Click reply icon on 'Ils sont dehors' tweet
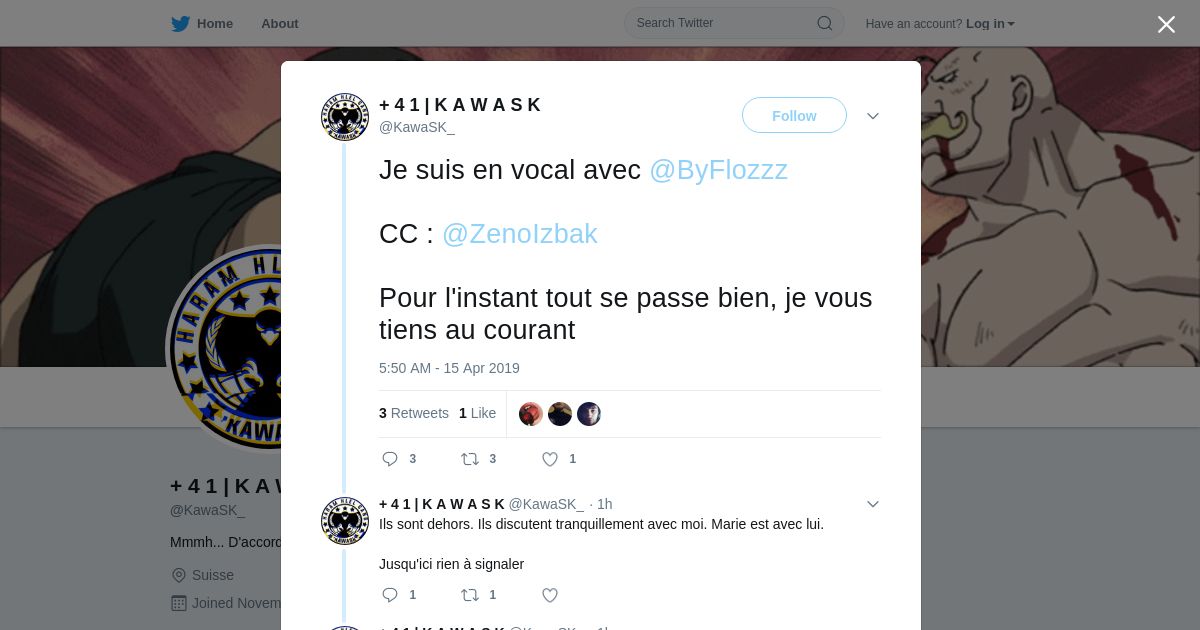 (x=390, y=595)
